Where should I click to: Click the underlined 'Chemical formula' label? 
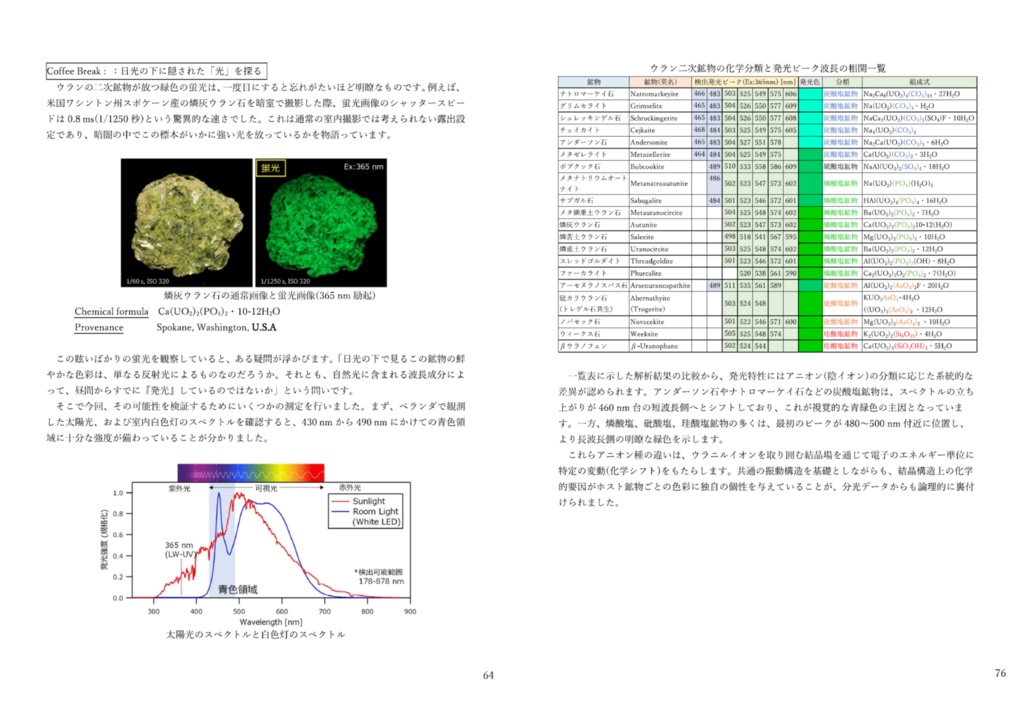click(x=111, y=311)
